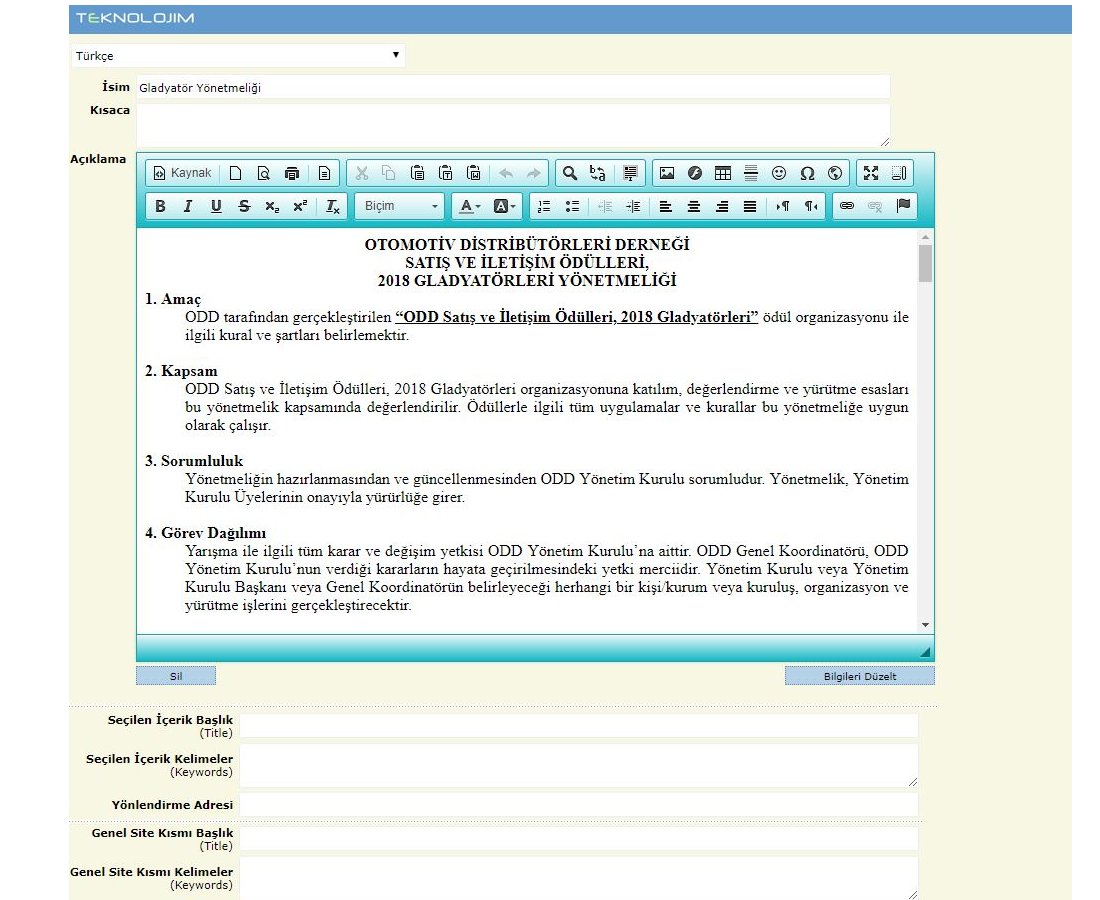Image resolution: width=1100 pixels, height=900 pixels.
Task: Open the background color picker dropdown
Action: pos(504,206)
